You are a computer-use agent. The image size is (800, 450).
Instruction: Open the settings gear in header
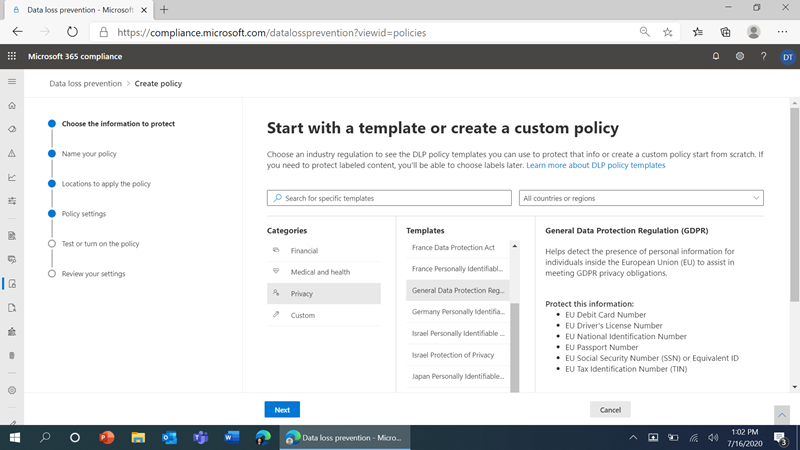click(x=740, y=56)
